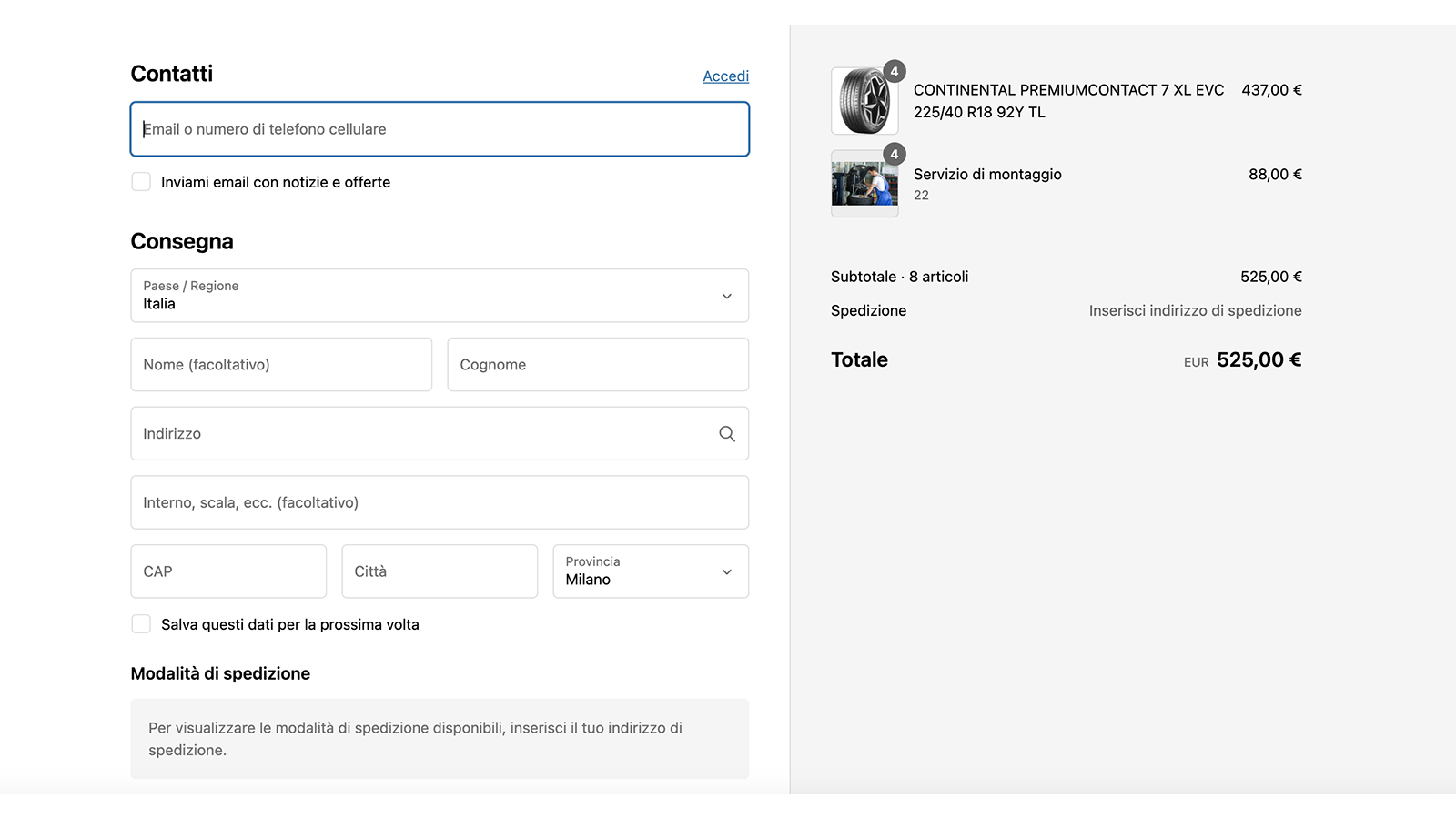Screen dimensions: 1456x819
Task: Click quantity badge on montaggio service image
Action: coord(895,155)
